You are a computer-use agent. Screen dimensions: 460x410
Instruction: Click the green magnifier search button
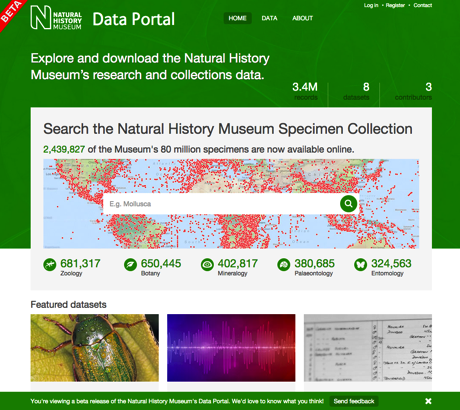[348, 204]
